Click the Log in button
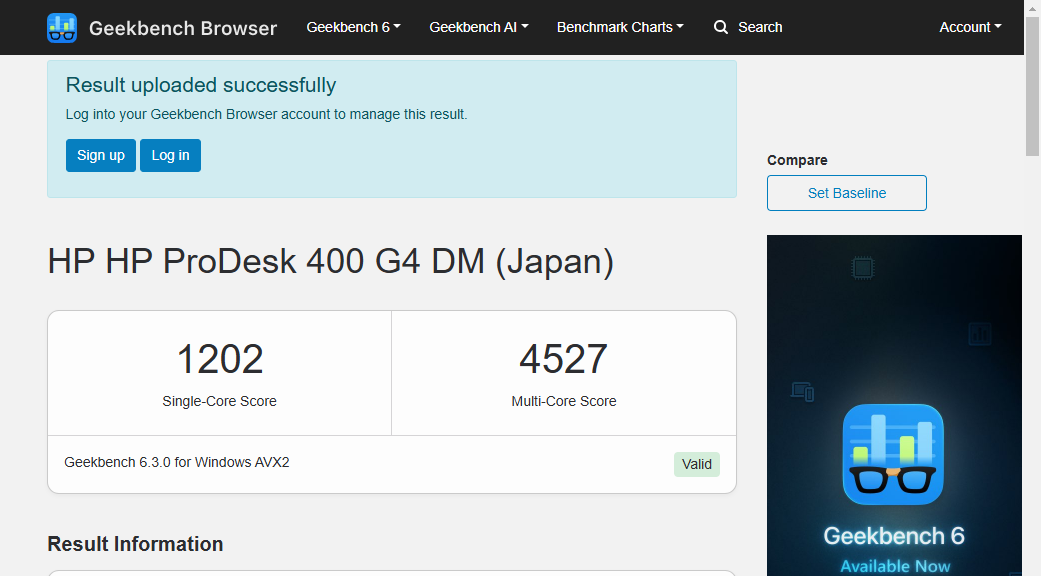 171,155
